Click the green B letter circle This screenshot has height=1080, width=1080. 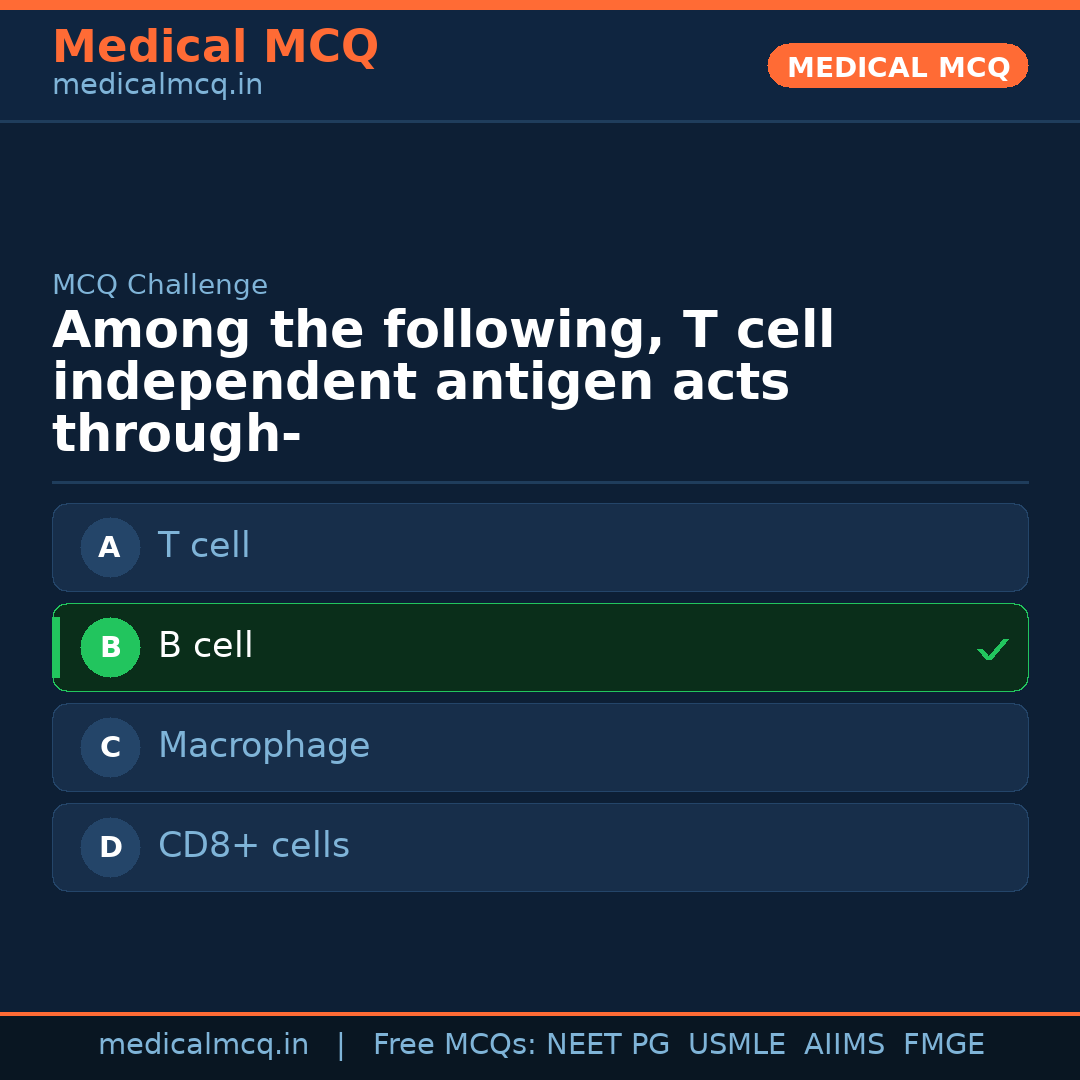pyautogui.click(x=110, y=647)
